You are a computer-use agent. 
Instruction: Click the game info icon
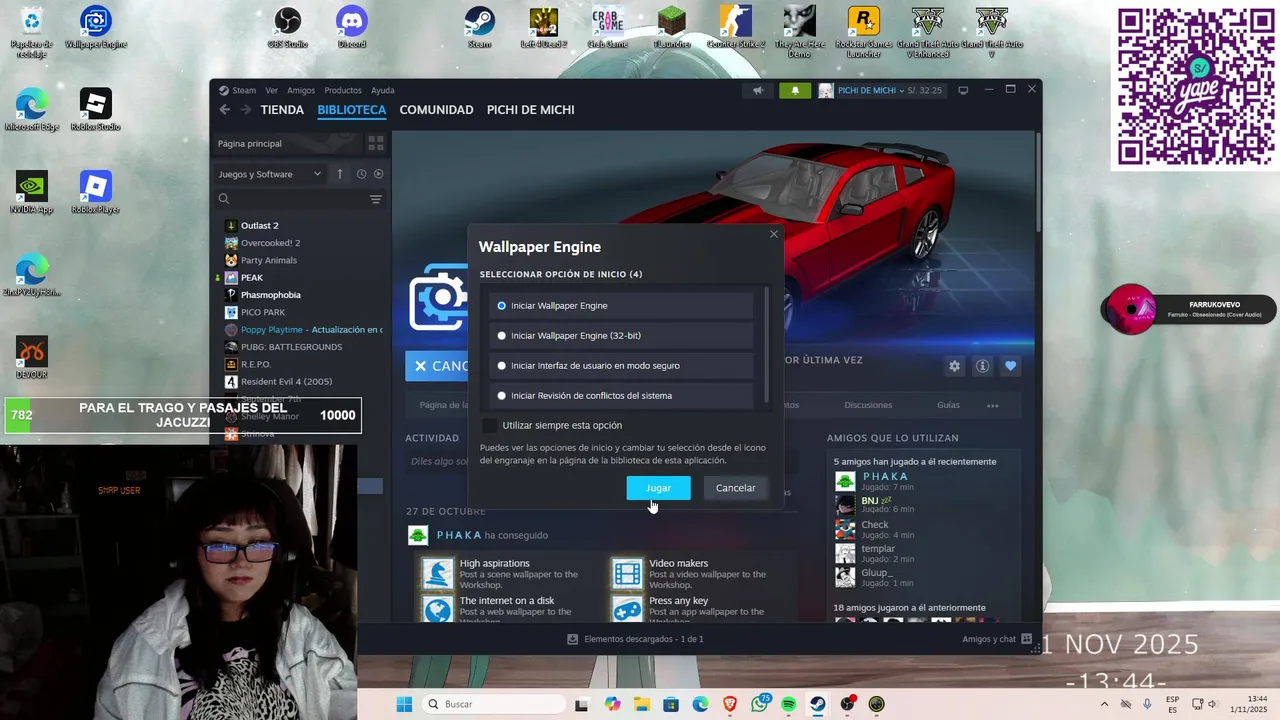[982, 366]
